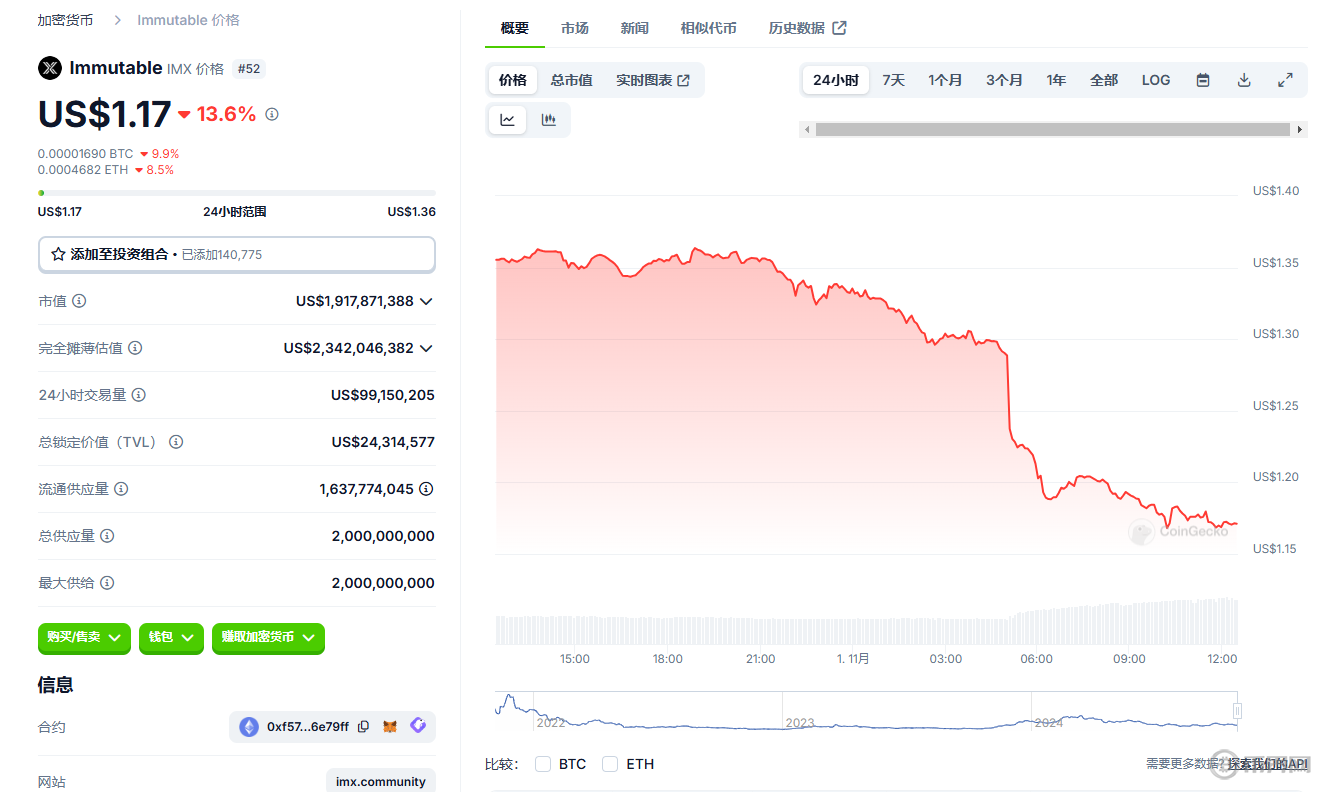The width and height of the screenshot is (1322, 792).
Task: Expand chart to fullscreen
Action: [x=1286, y=80]
